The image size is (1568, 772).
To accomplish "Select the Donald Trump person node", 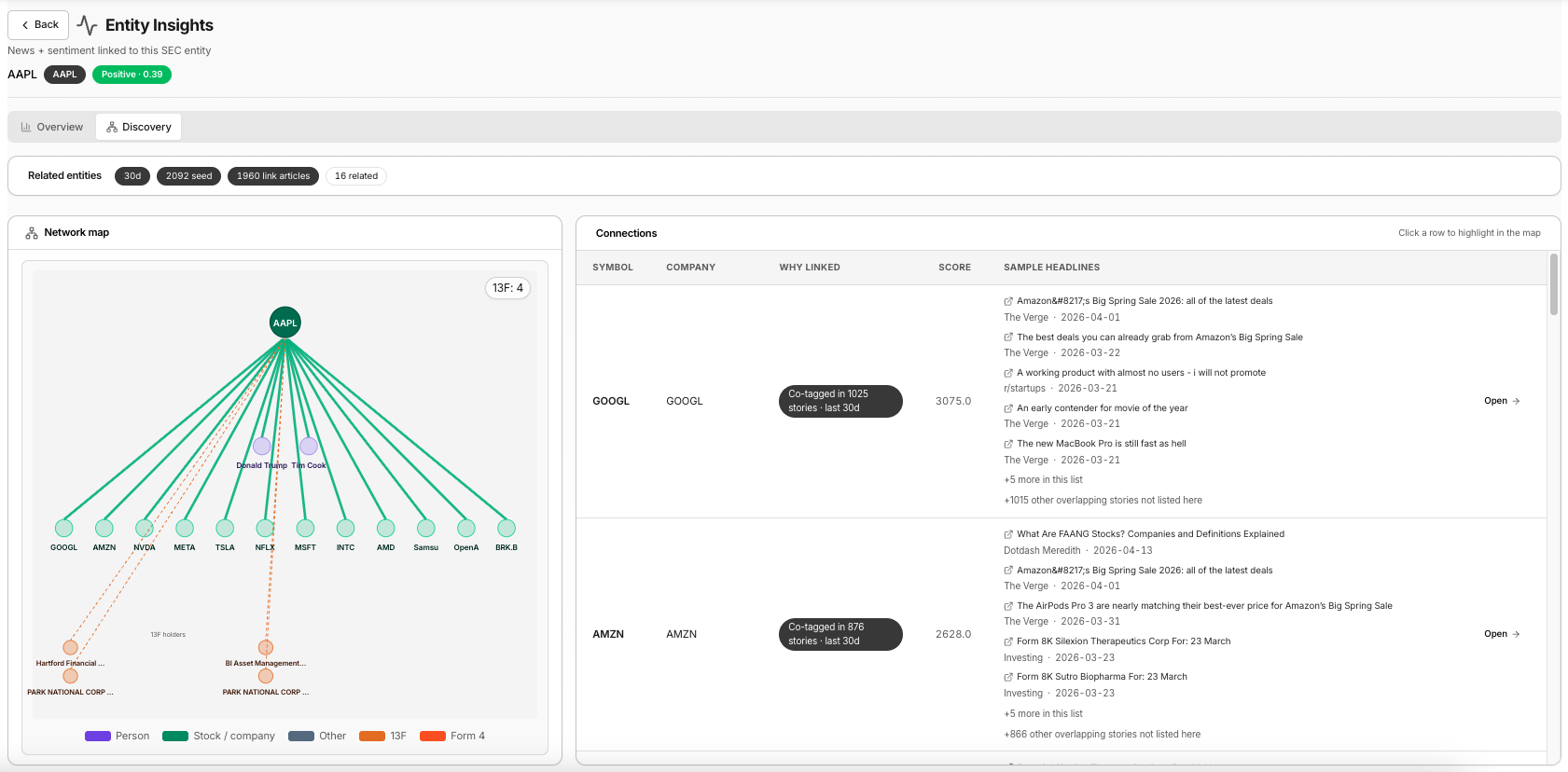I will (x=262, y=447).
